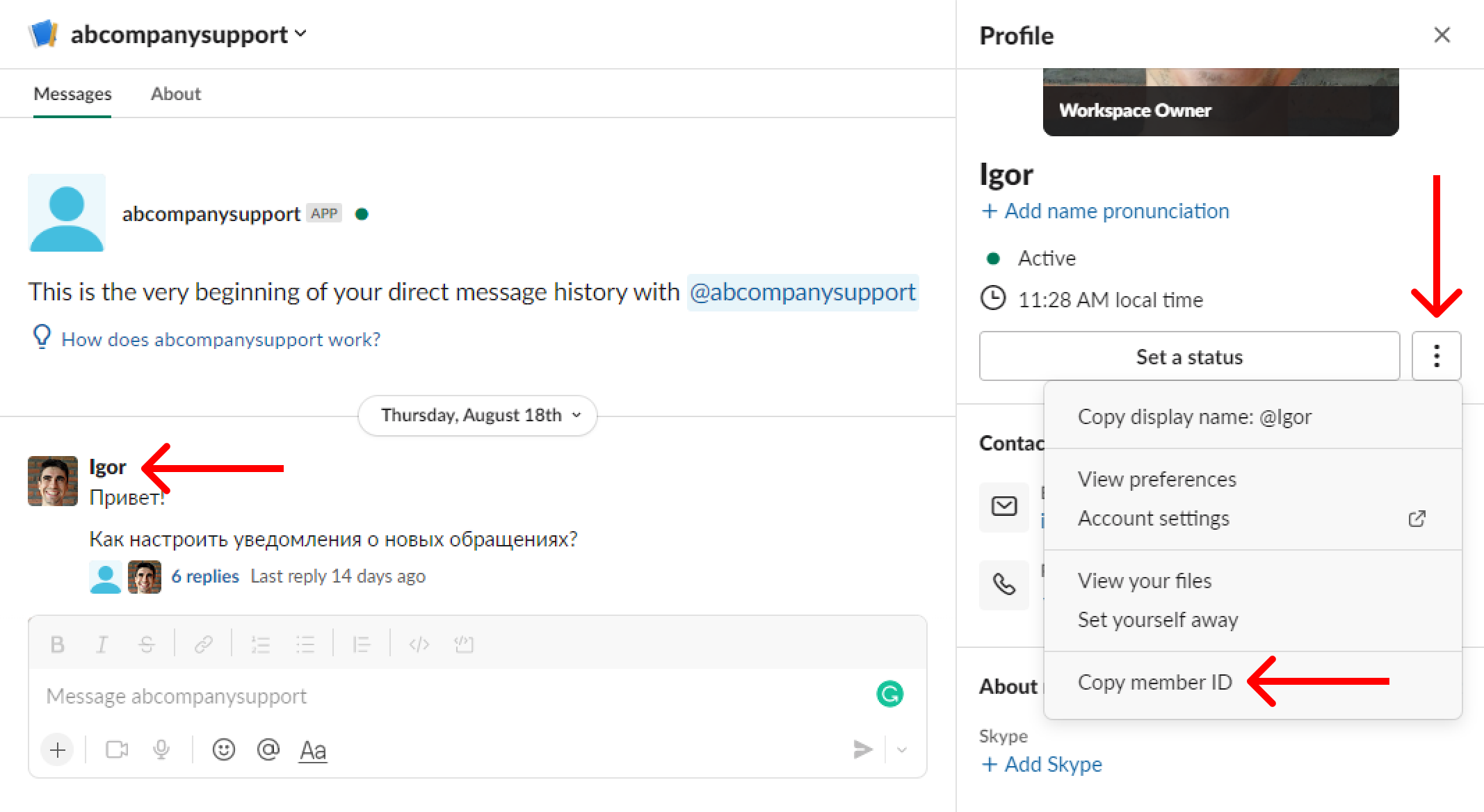Send the message with arrow icon
1484x812 pixels.
pyautogui.click(x=862, y=749)
